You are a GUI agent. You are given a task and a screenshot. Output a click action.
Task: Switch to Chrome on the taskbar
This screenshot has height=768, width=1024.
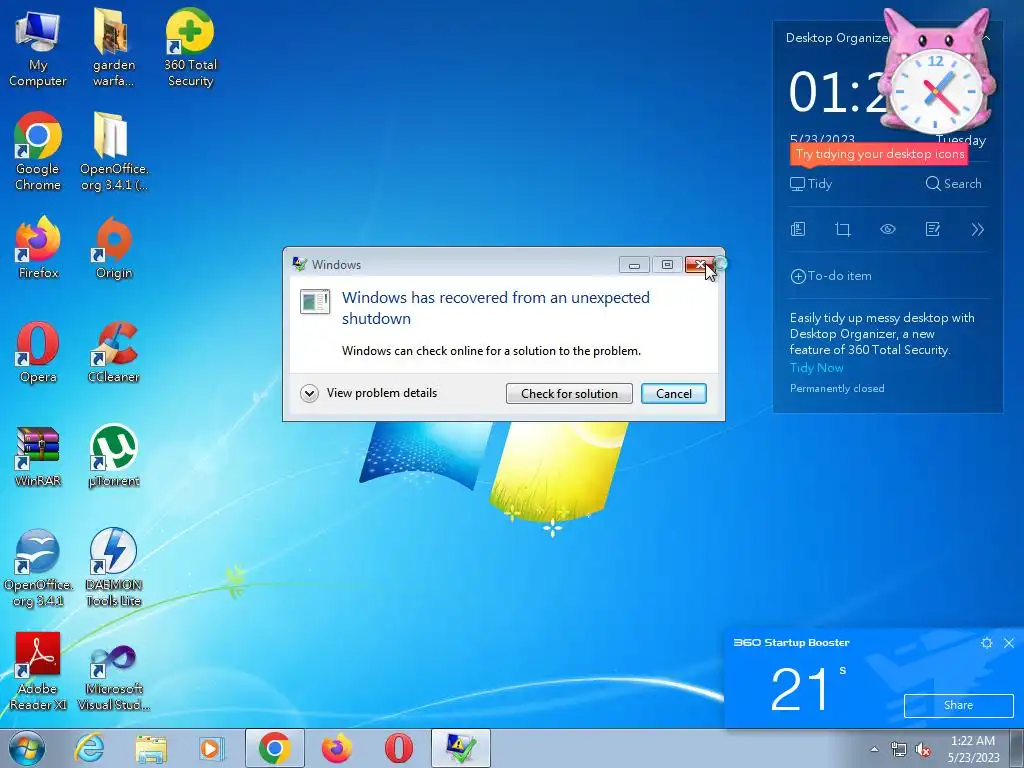274,748
